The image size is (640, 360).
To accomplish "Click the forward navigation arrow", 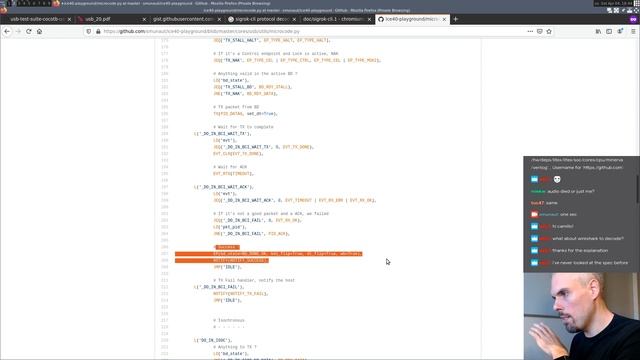I will [x=18, y=31].
